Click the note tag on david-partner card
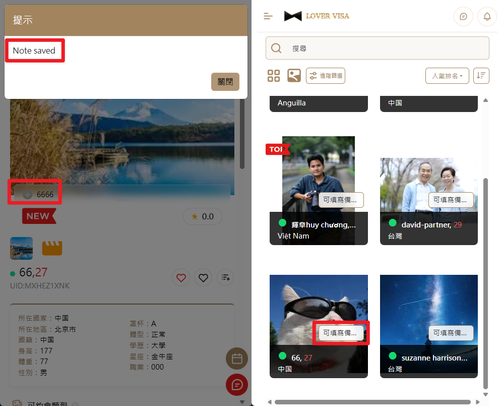Image resolution: width=500 pixels, height=406 pixels. click(451, 200)
